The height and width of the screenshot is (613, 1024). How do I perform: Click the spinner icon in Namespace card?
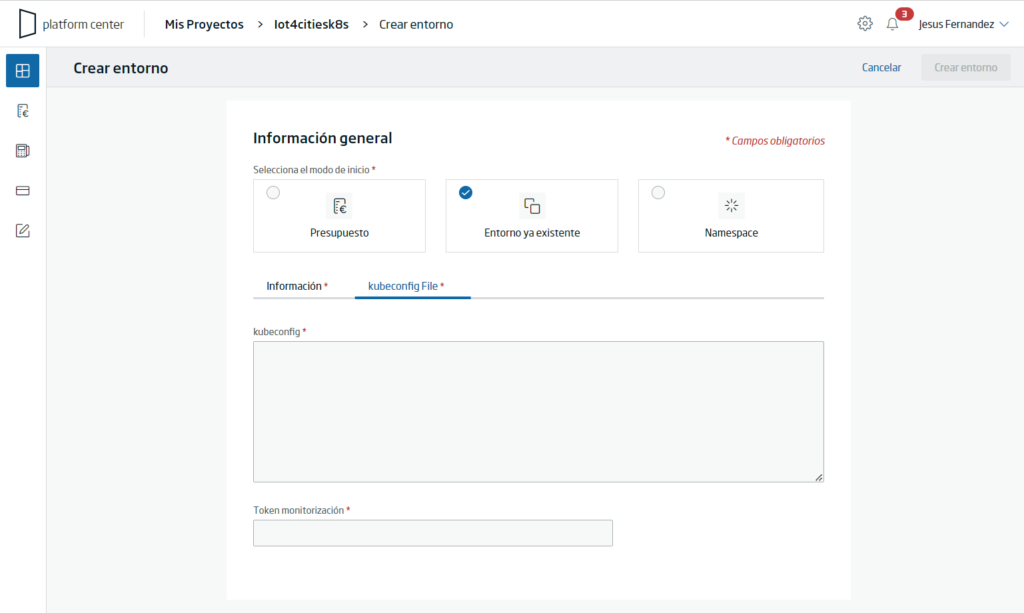(731, 206)
